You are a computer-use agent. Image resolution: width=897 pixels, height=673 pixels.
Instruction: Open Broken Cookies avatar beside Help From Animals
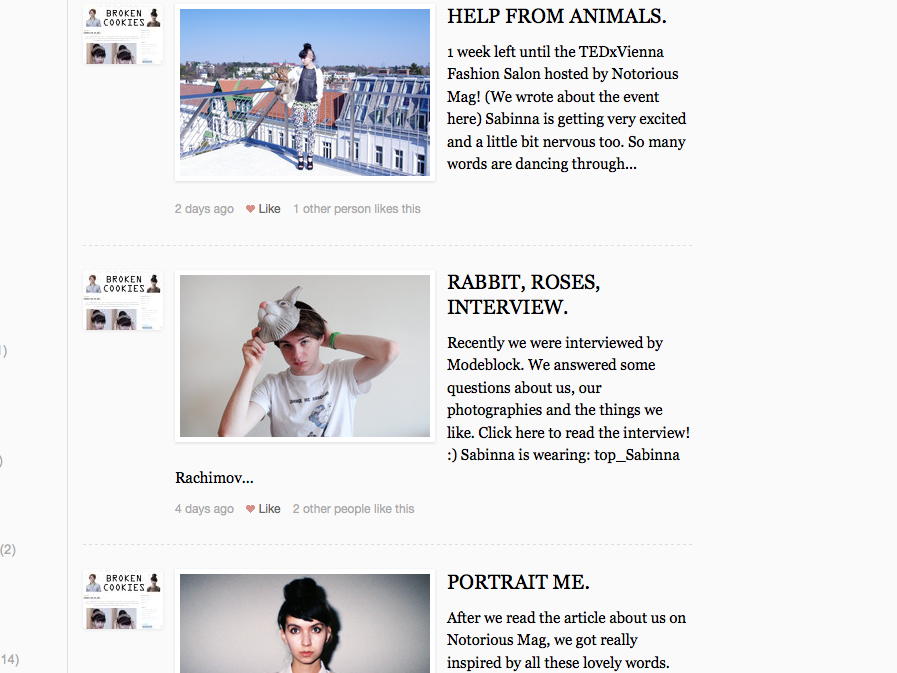(x=123, y=35)
